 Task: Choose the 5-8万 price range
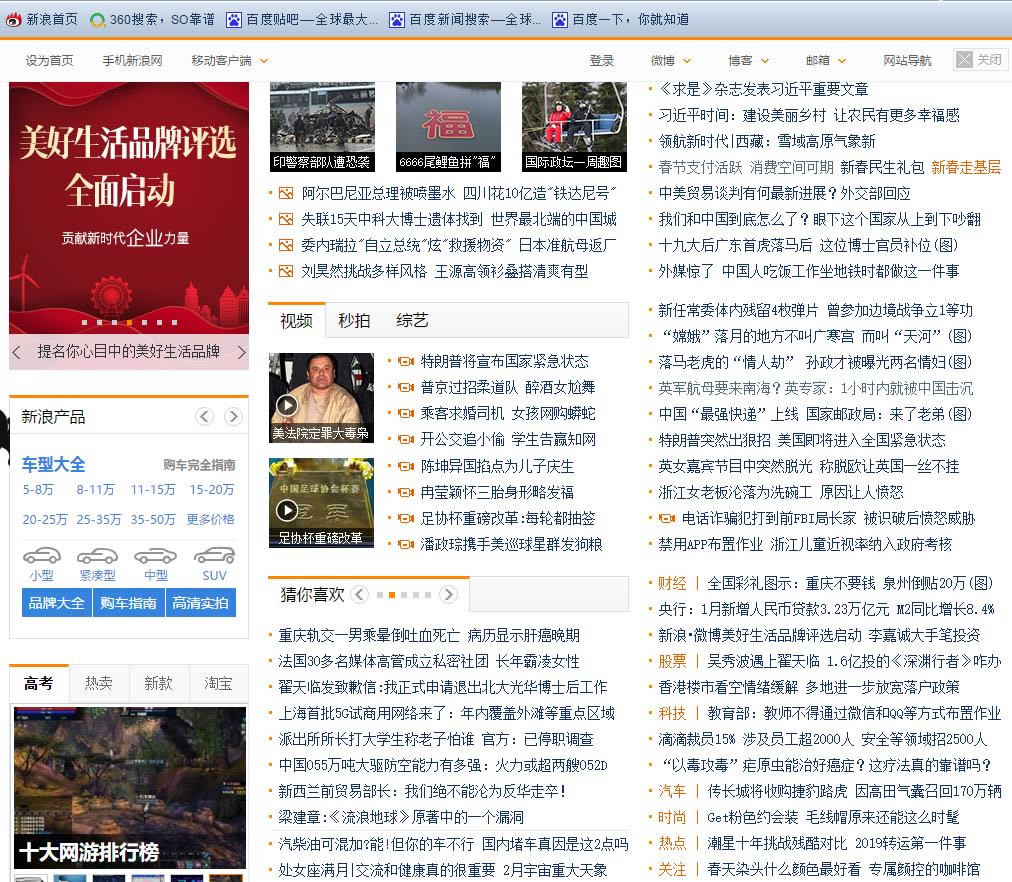point(38,490)
